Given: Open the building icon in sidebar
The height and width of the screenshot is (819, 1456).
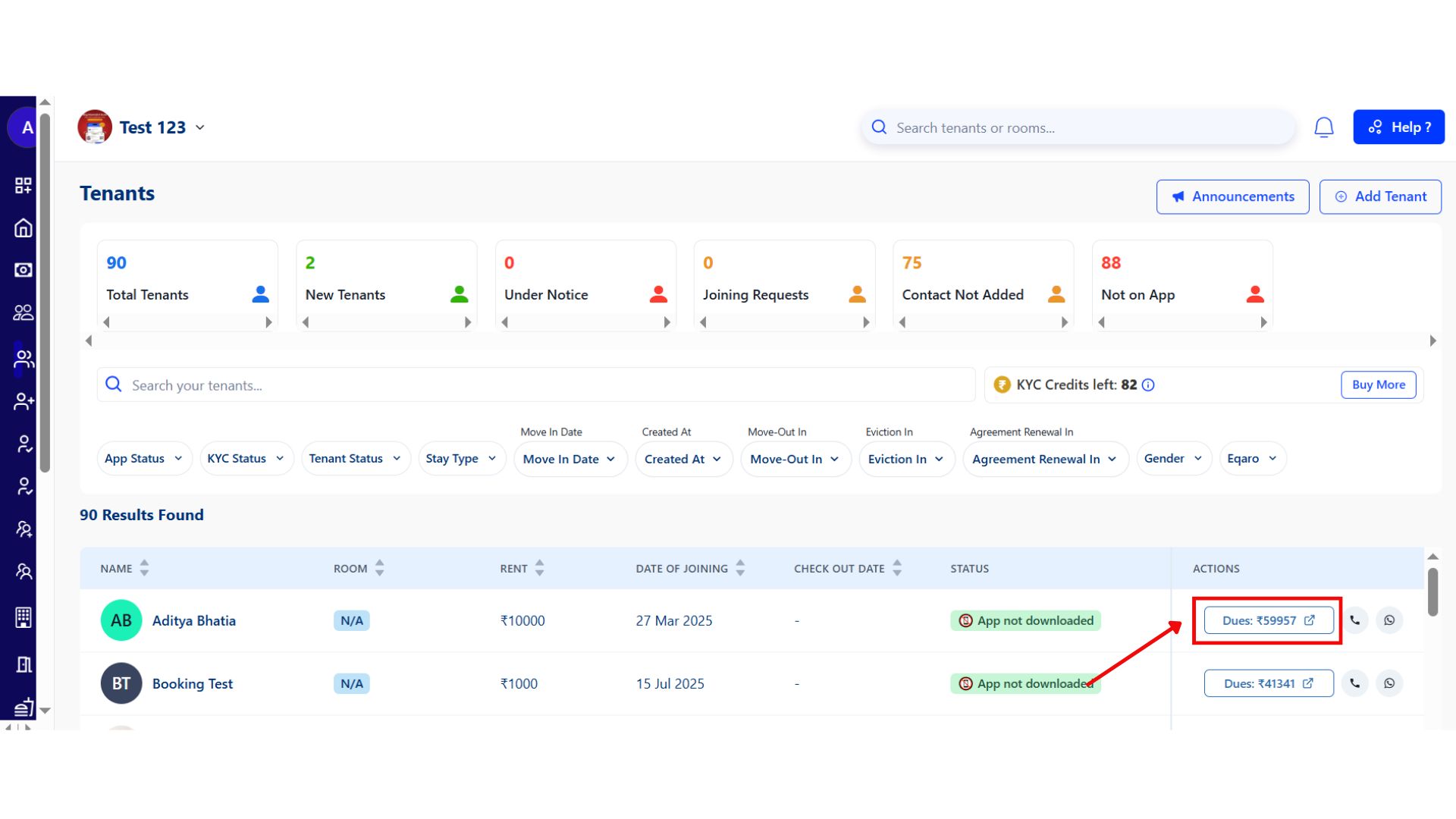Looking at the screenshot, I should (x=24, y=618).
